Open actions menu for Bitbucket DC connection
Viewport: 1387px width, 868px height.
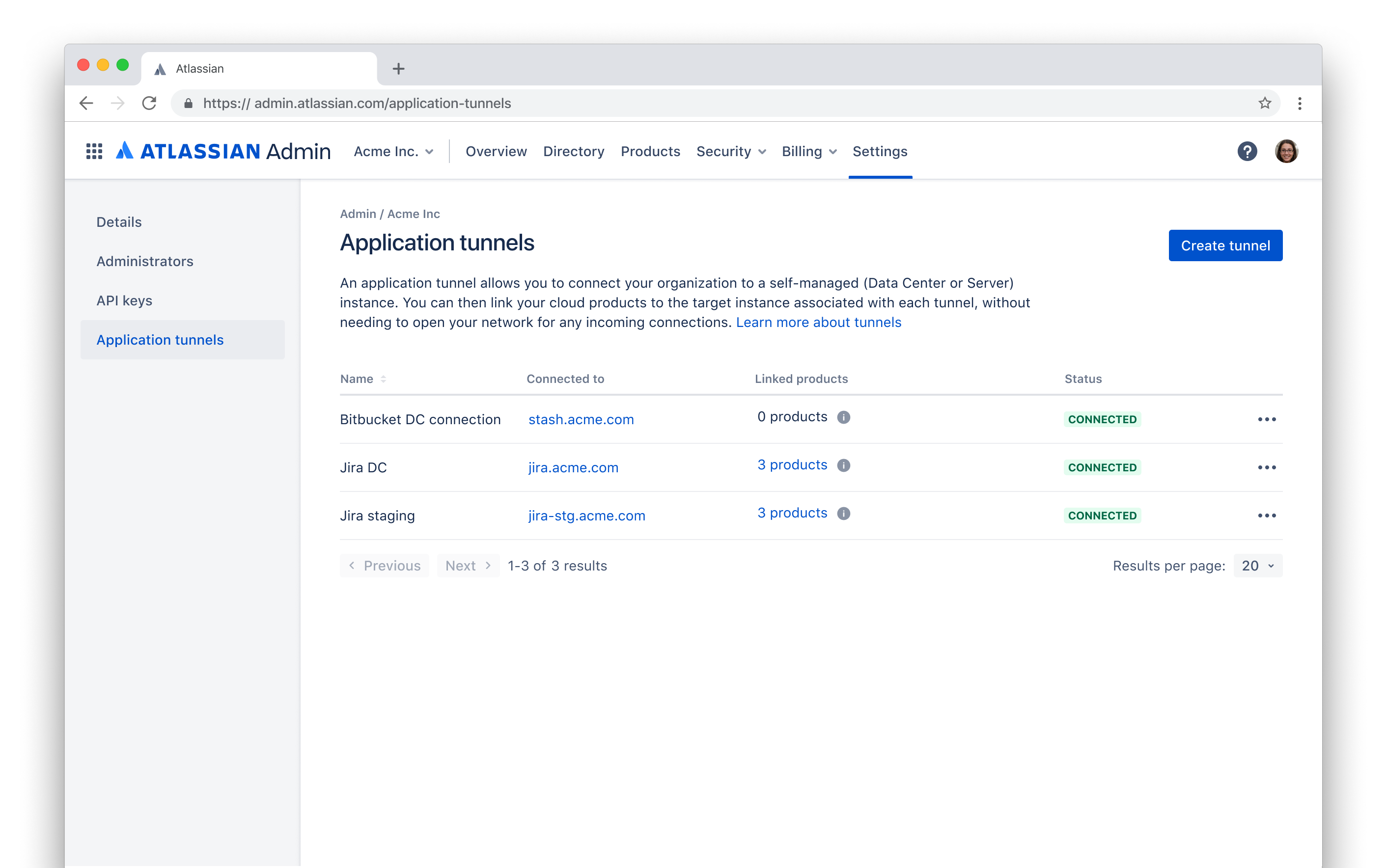[x=1266, y=419]
